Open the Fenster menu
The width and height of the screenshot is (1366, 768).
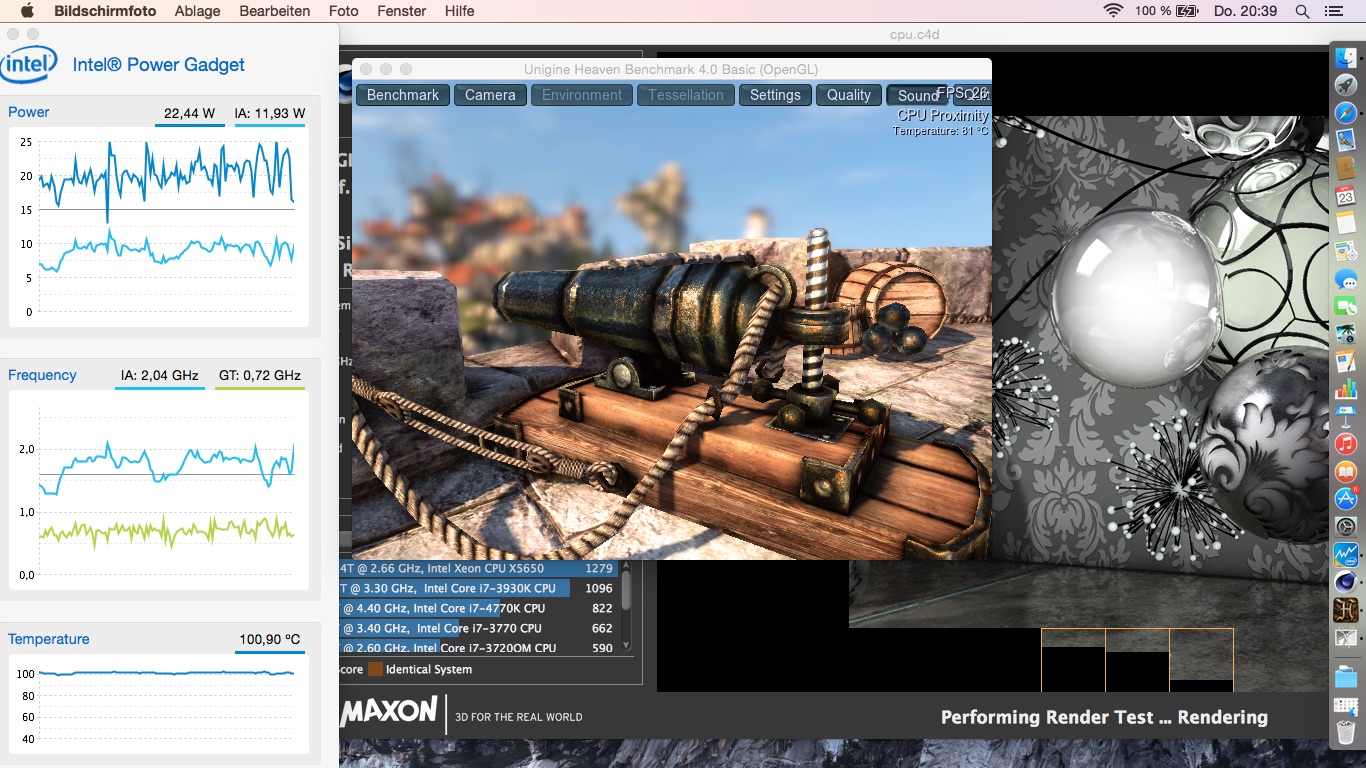click(x=402, y=11)
